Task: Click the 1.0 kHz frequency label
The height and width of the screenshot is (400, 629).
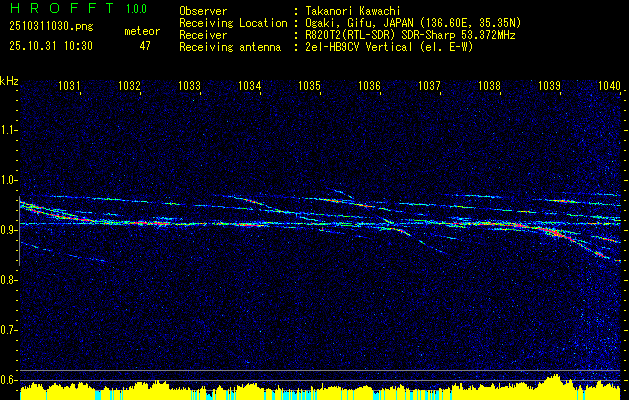Action: (x=8, y=180)
